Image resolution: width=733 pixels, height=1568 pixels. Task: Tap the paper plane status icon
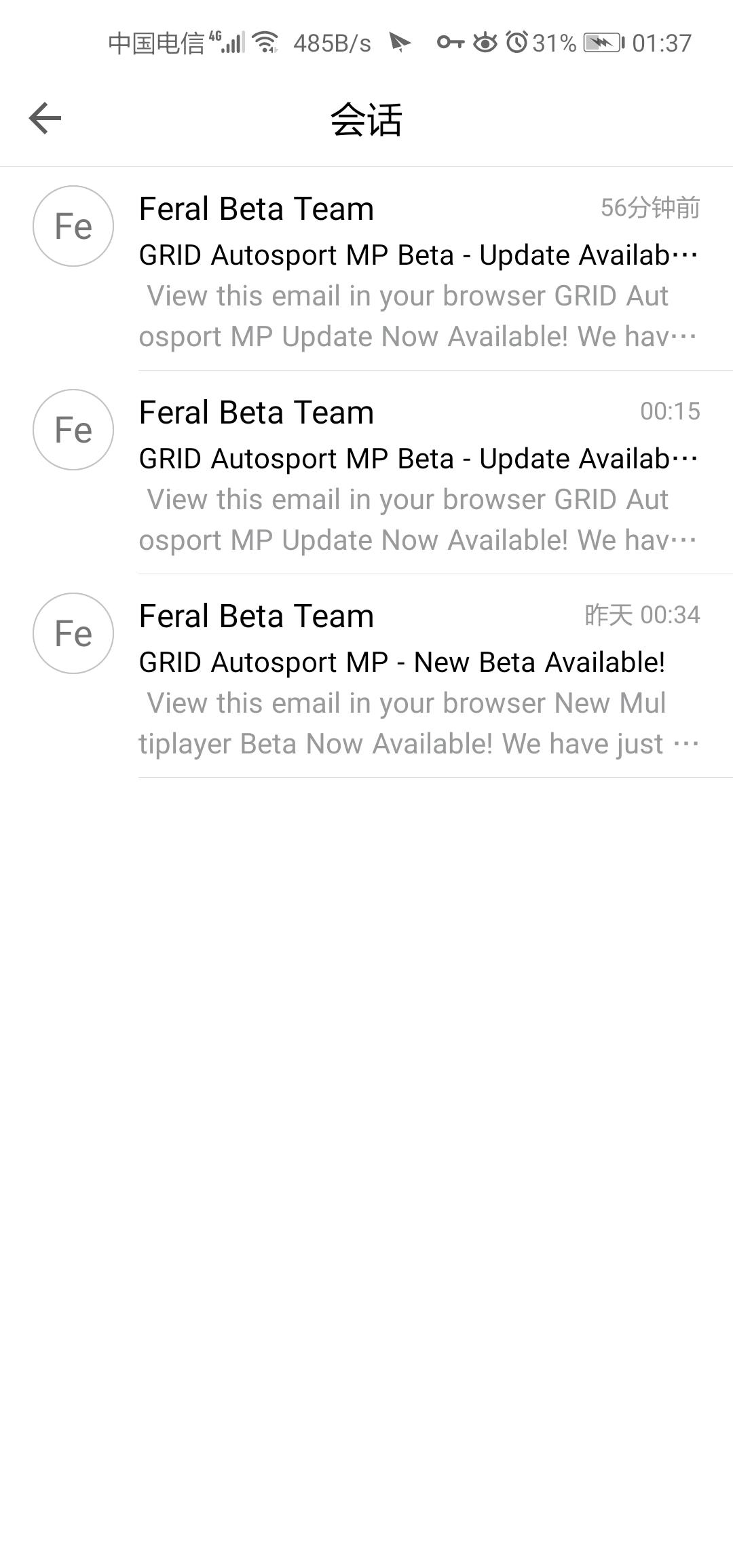pyautogui.click(x=400, y=43)
